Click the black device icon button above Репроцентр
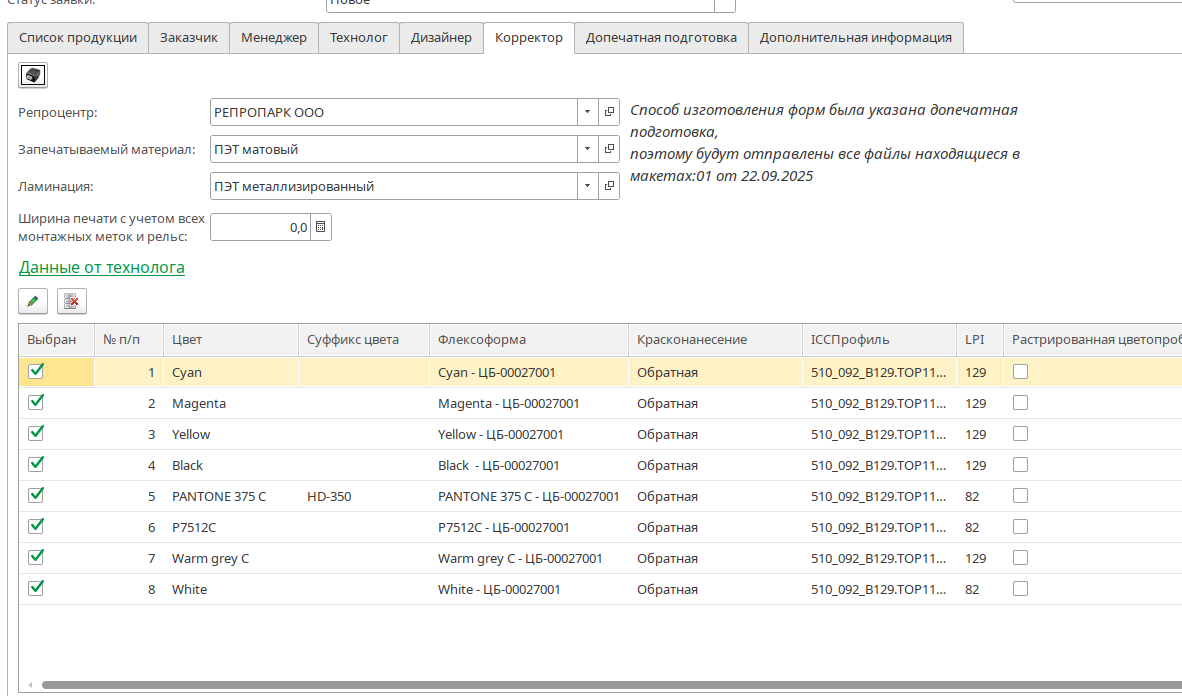Screen dimensions: 1182x696 pos(33,75)
